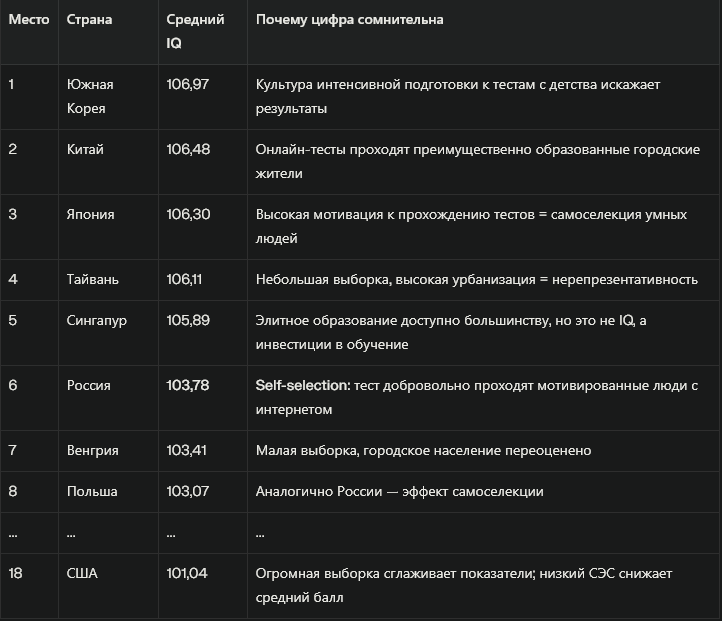Screen dimensions: 722x621
Task: Click the 'Страна' column header
Action: [x=89, y=20]
